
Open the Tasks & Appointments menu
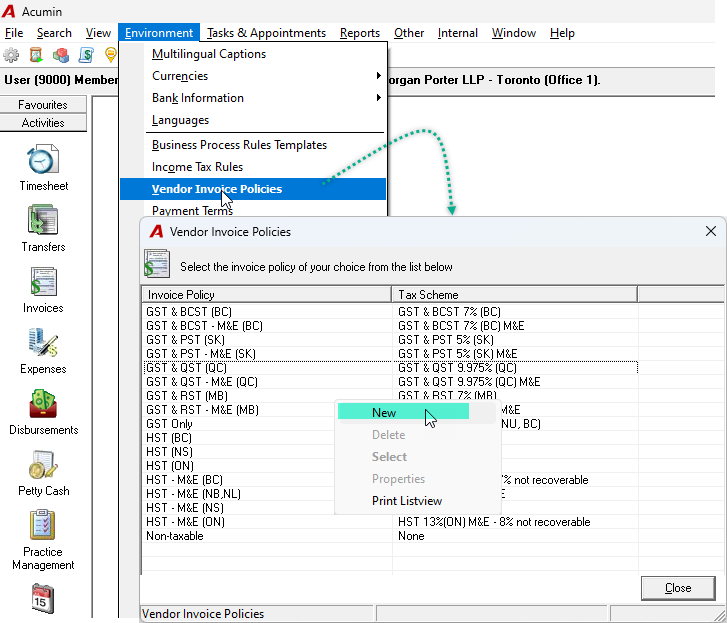[266, 33]
